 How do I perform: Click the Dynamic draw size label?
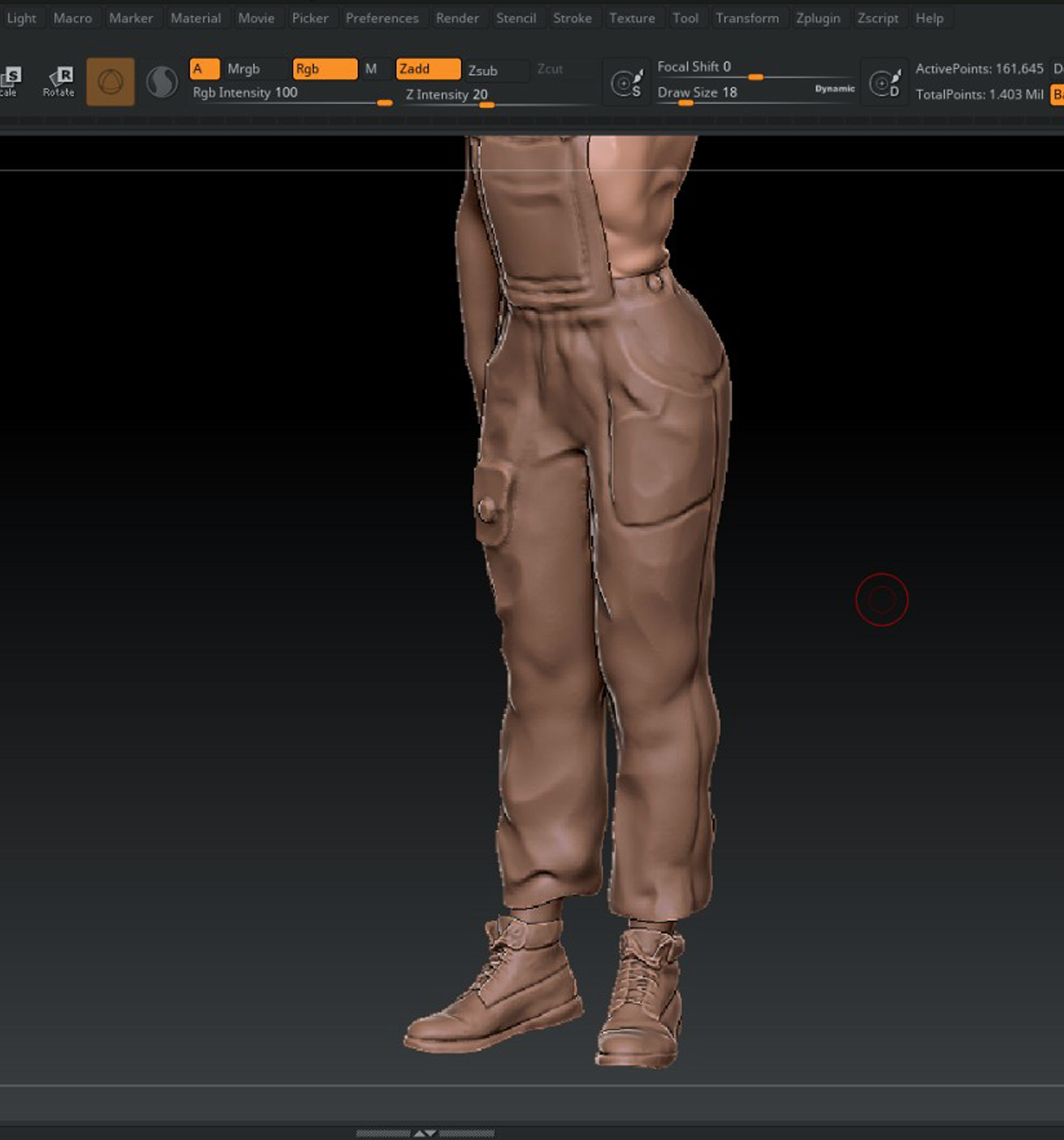834,89
